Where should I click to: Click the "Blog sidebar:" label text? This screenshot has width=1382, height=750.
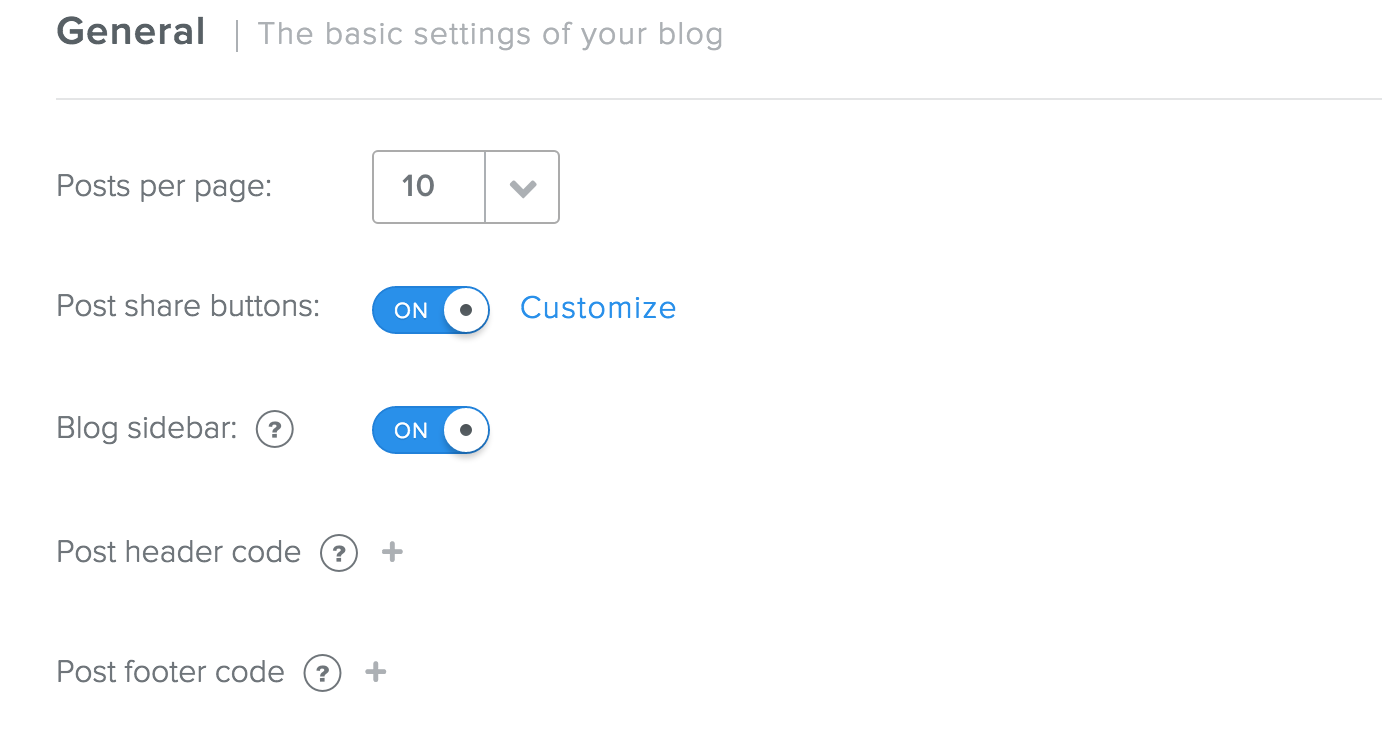pos(147,429)
